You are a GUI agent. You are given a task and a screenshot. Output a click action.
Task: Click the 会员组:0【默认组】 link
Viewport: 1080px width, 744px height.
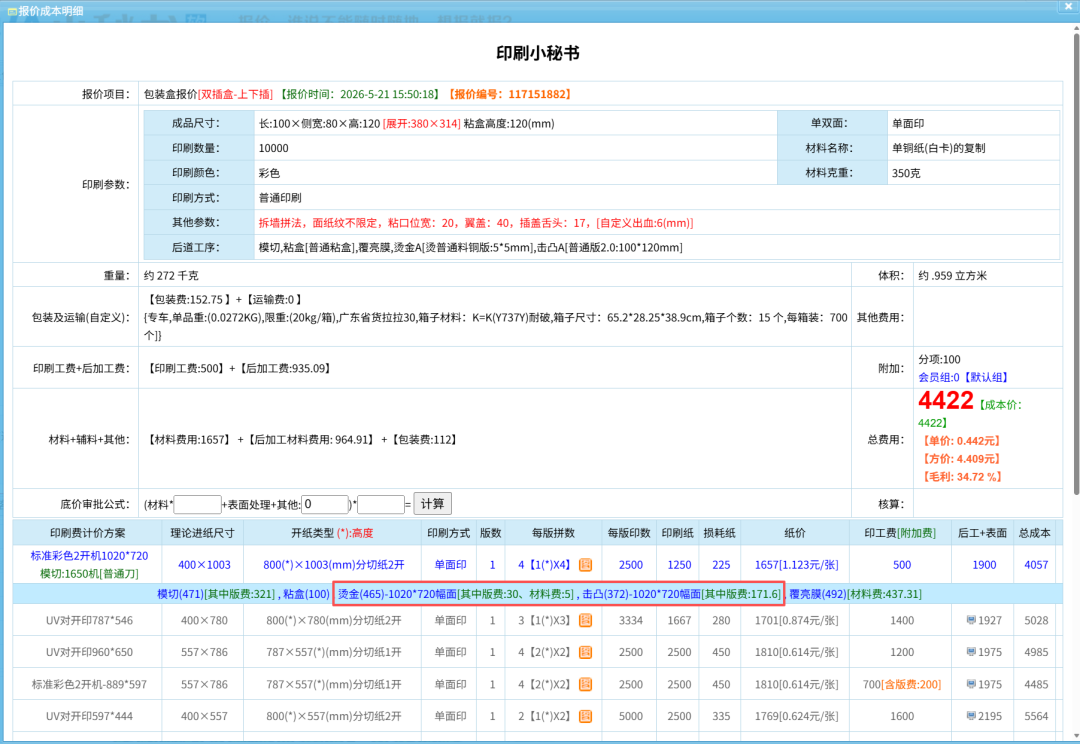tap(963, 378)
